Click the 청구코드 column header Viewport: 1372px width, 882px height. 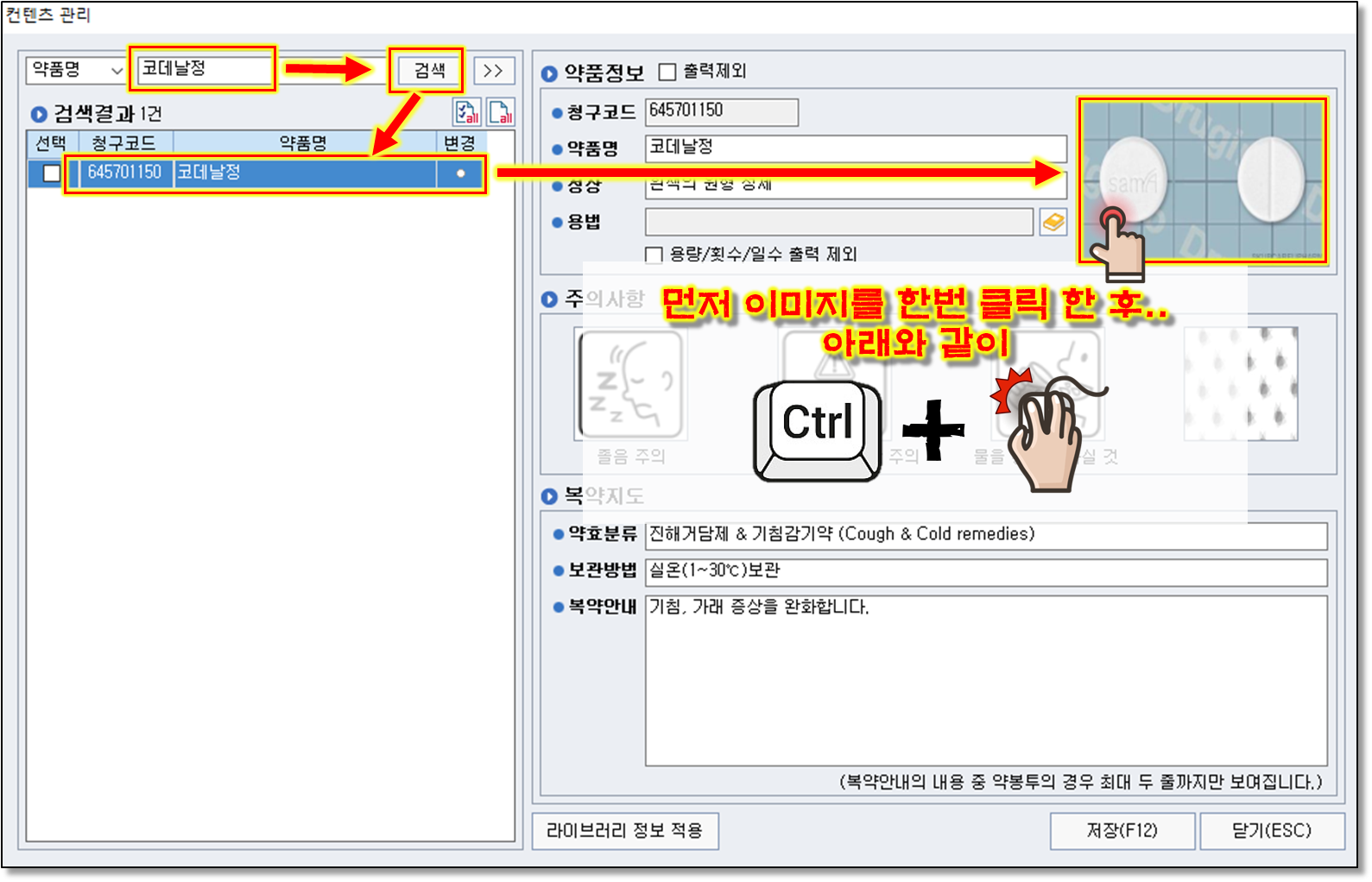(124, 142)
